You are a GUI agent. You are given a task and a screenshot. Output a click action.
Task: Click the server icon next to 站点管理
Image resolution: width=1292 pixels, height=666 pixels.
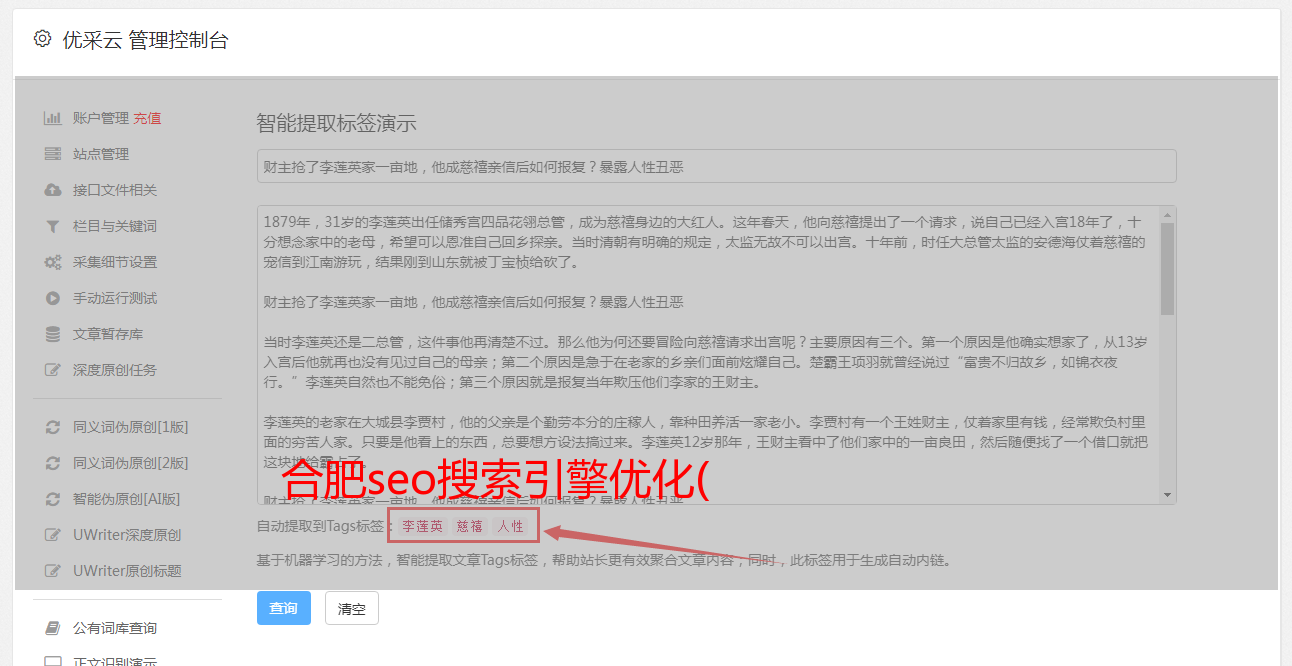(x=53, y=154)
